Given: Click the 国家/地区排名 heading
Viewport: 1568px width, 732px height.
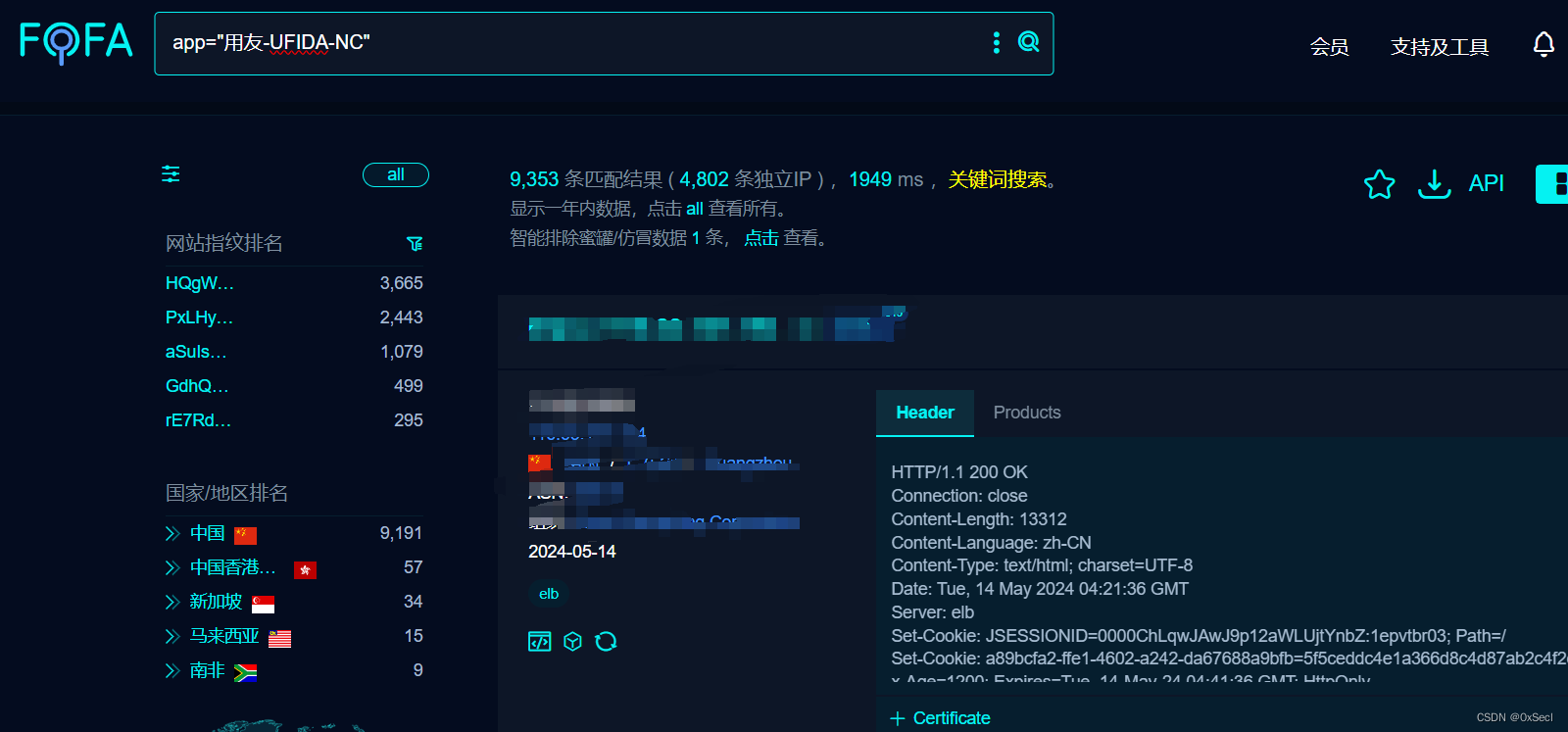Looking at the screenshot, I should 226,493.
